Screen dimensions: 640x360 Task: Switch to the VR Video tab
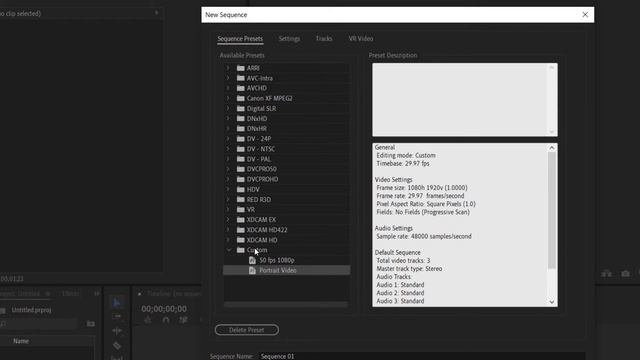tap(360, 39)
